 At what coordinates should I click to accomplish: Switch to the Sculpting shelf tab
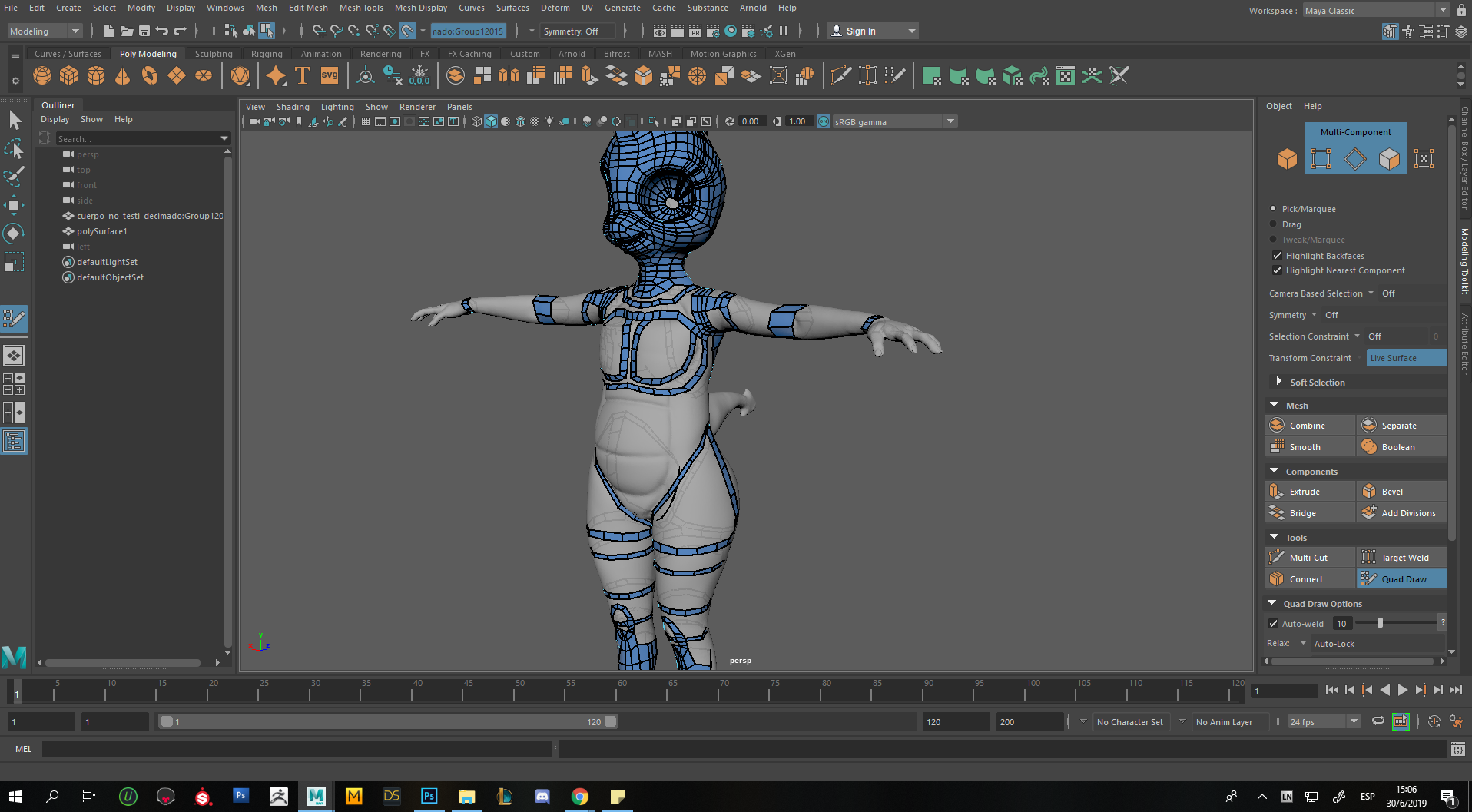(x=214, y=54)
